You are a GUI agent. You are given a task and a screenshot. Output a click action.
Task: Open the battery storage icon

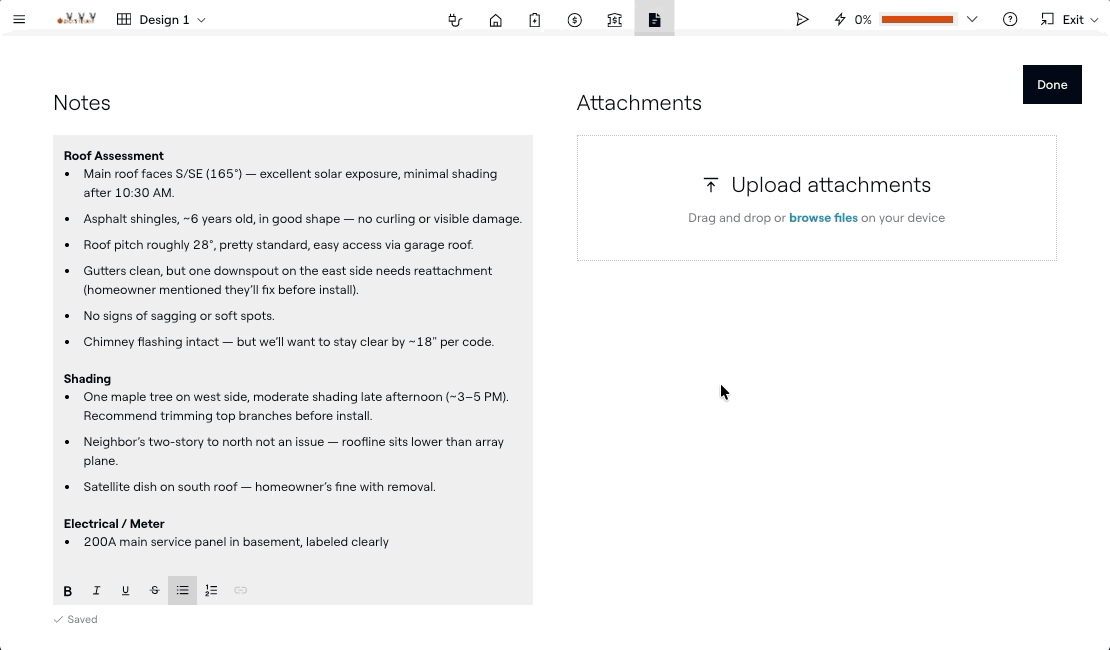535,19
